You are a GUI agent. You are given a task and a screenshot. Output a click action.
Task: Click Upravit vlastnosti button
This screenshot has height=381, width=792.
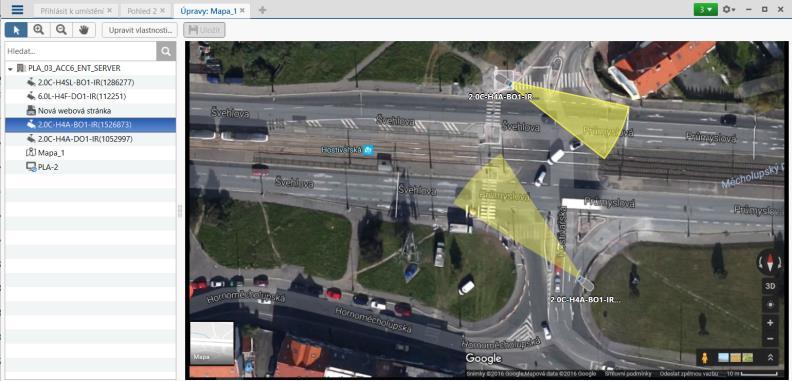point(140,30)
